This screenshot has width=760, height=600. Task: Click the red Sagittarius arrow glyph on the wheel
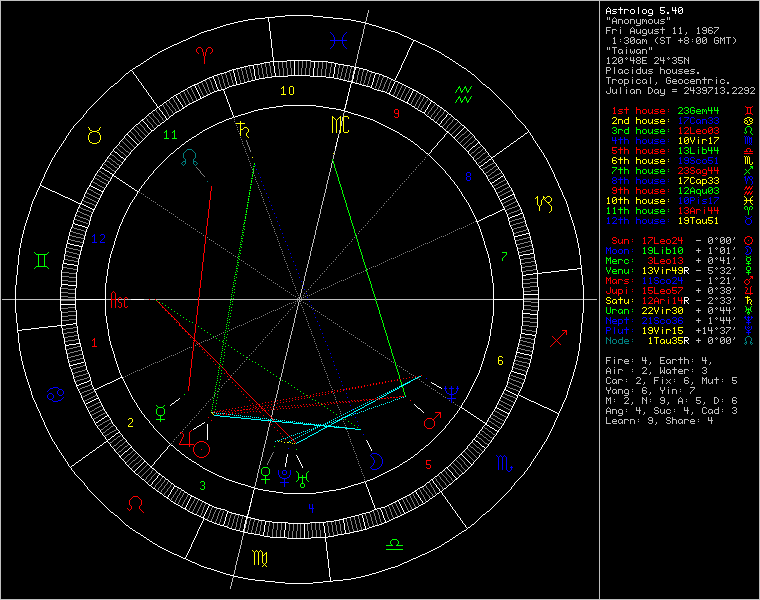(558, 338)
